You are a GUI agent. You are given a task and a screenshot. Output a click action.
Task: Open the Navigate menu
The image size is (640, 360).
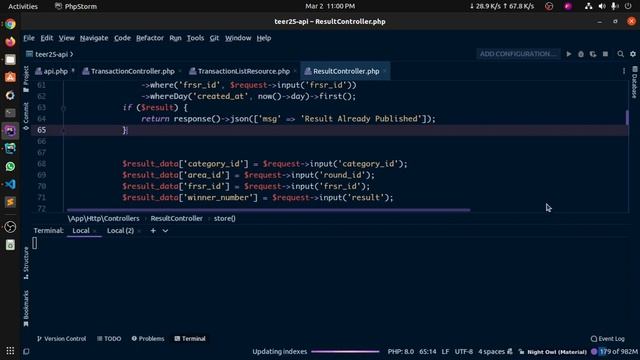click(x=94, y=38)
